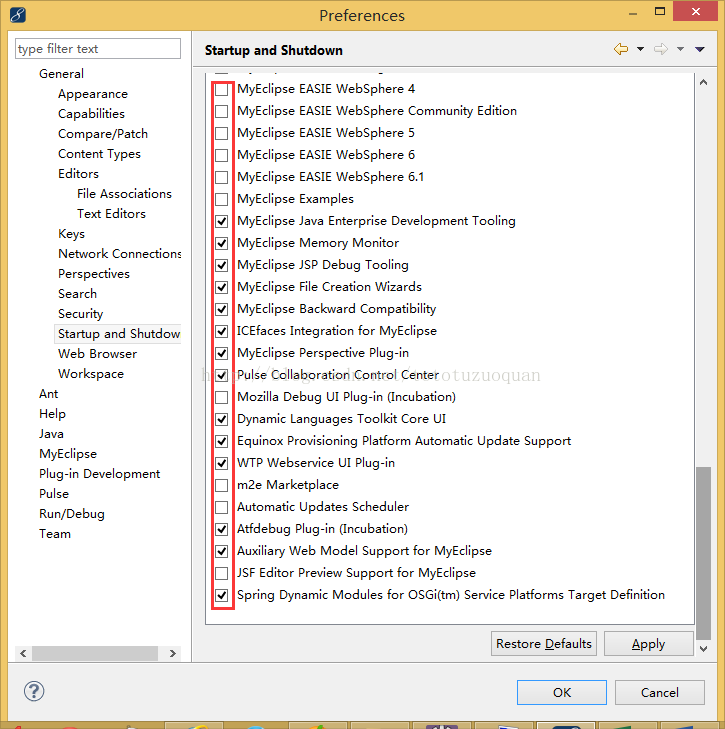Disable Equinox Provisioning Platform Automatic Update Support
This screenshot has width=725, height=729.
pyautogui.click(x=222, y=441)
